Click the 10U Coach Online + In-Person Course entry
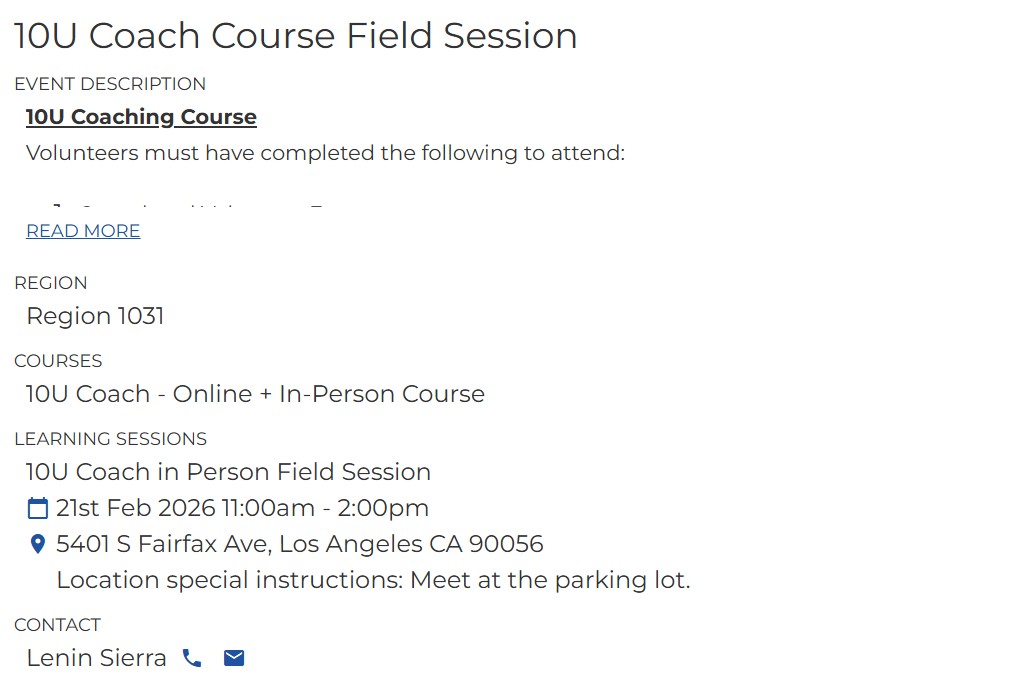Screen dimensions: 1024x696 tap(255, 394)
